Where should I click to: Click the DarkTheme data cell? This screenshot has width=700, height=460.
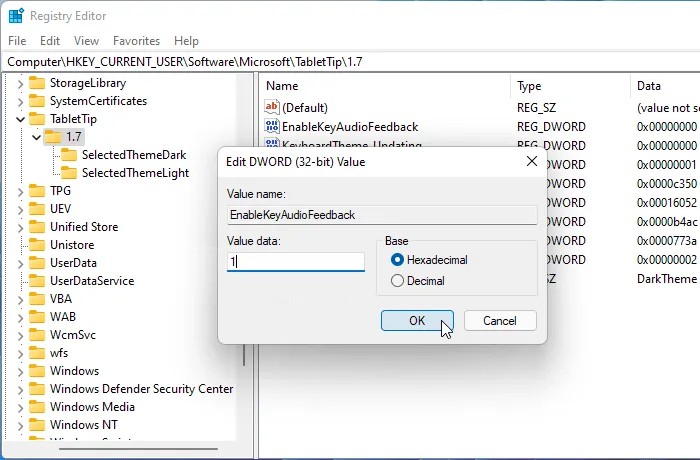coord(667,279)
